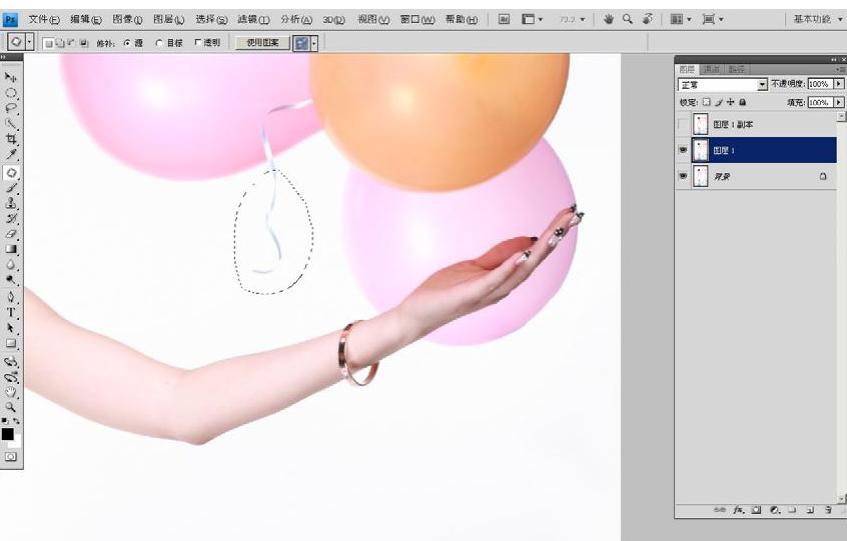The image size is (847, 541).
Task: Select the Dodge tool
Action: pyautogui.click(x=10, y=280)
